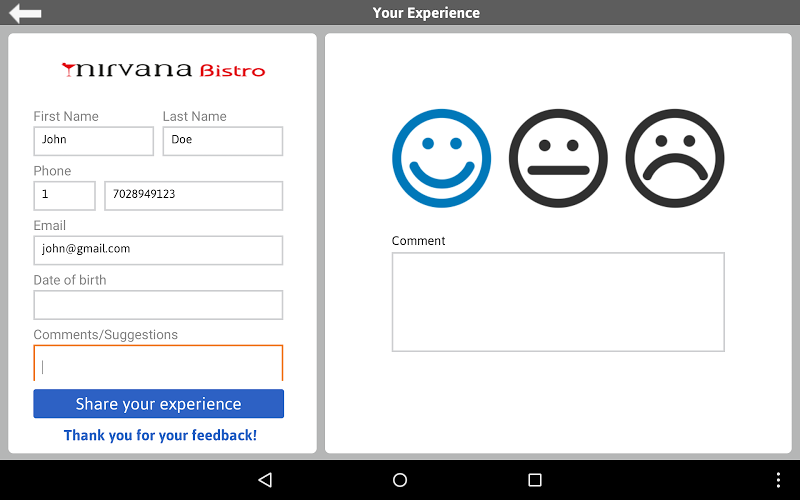Tap Android back navigation button
Screen dimensions: 800x500
[265, 480]
